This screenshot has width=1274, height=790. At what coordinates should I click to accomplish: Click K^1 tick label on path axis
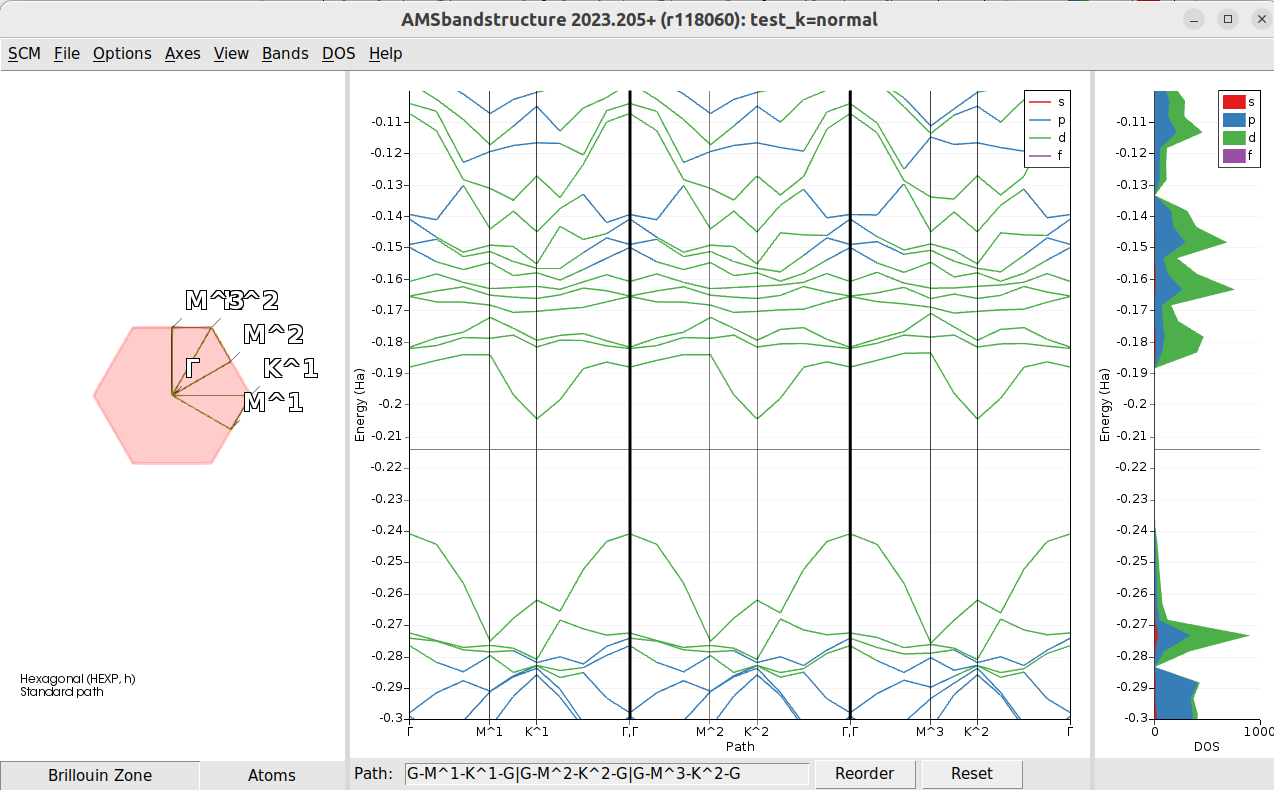click(x=537, y=732)
